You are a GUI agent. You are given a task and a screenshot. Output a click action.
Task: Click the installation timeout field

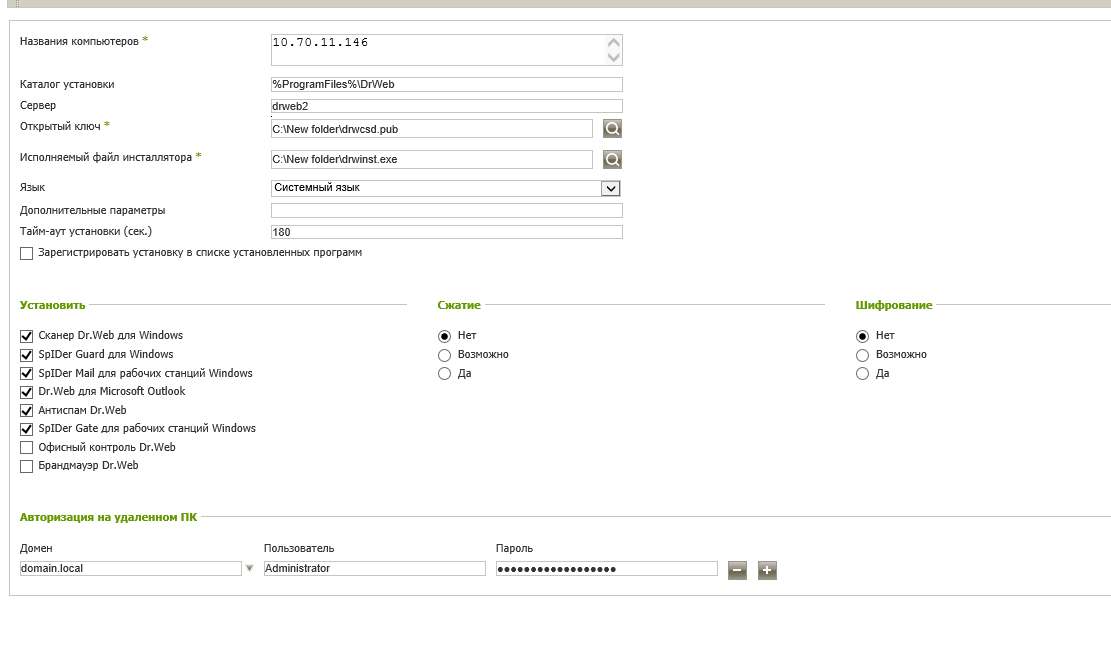click(446, 232)
